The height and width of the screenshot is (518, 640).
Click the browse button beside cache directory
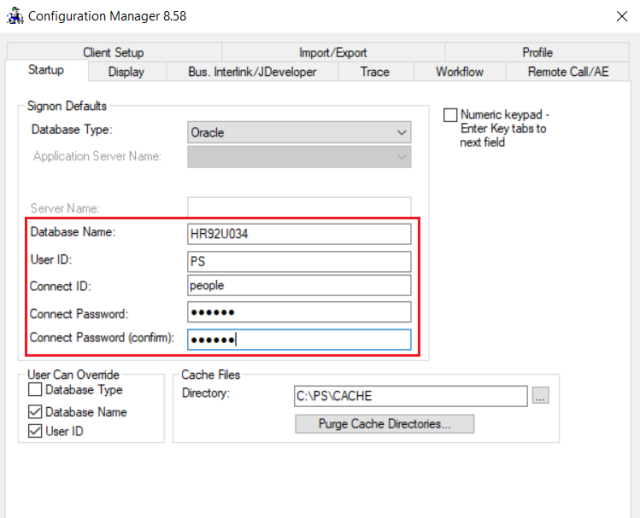[541, 396]
